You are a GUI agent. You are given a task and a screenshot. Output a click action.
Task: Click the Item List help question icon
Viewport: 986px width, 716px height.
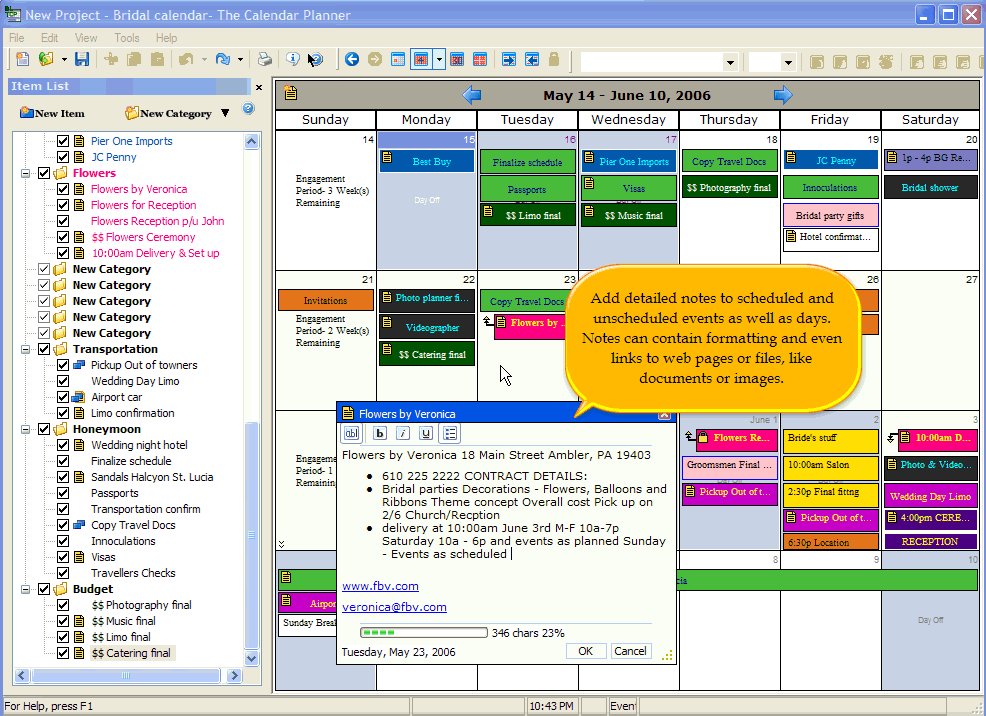click(x=248, y=109)
